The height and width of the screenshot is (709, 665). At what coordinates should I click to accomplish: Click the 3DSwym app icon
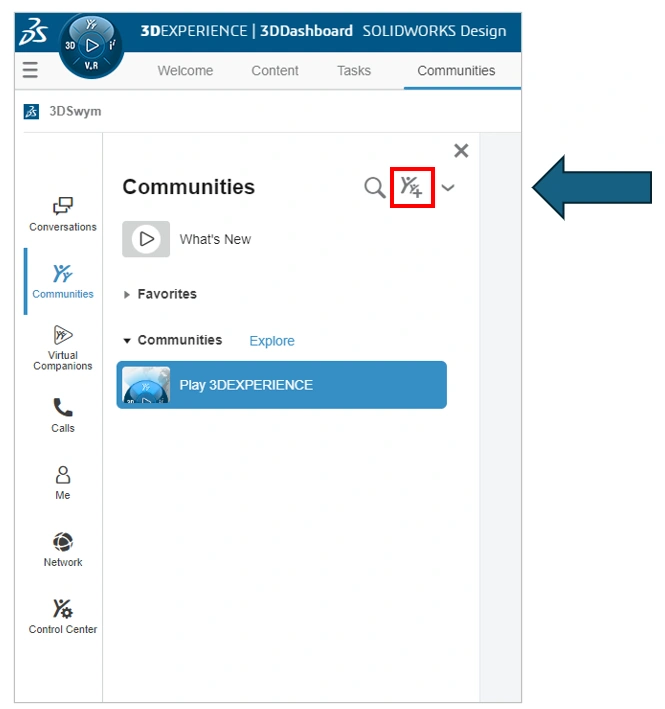coord(31,111)
